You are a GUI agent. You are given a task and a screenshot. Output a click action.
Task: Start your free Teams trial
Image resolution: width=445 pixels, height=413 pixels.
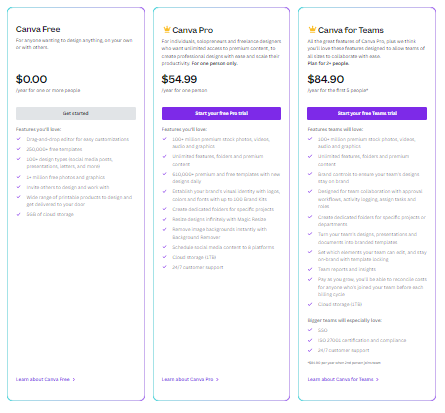(x=367, y=113)
